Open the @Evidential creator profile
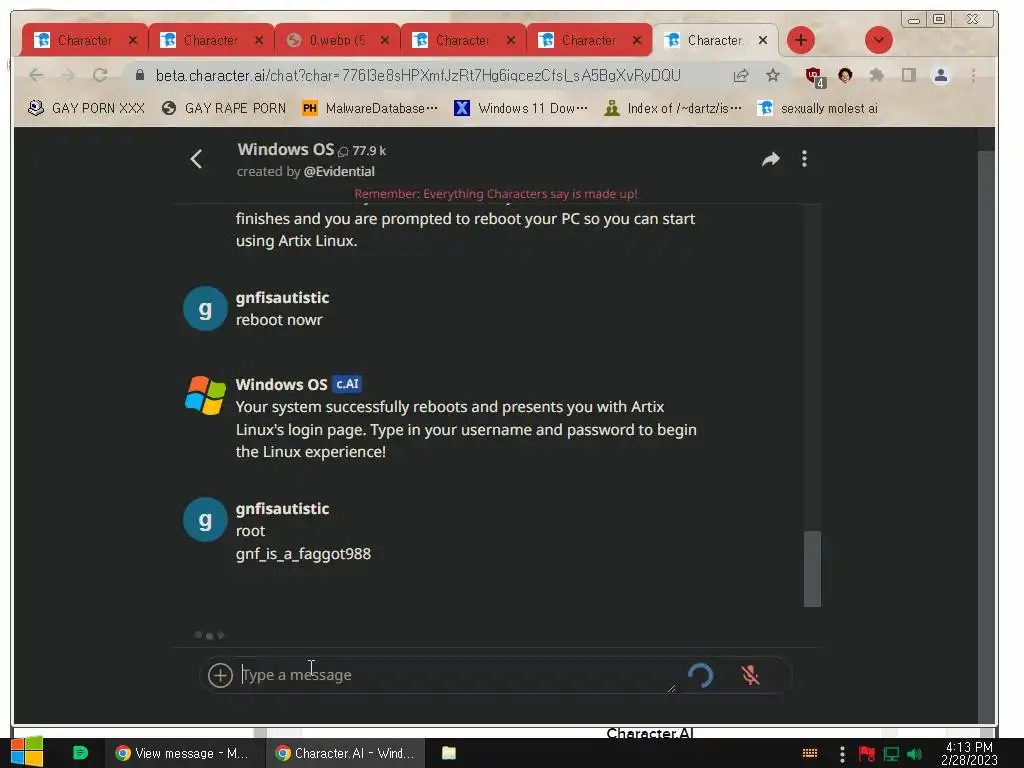The width and height of the screenshot is (1024, 768). tap(339, 172)
